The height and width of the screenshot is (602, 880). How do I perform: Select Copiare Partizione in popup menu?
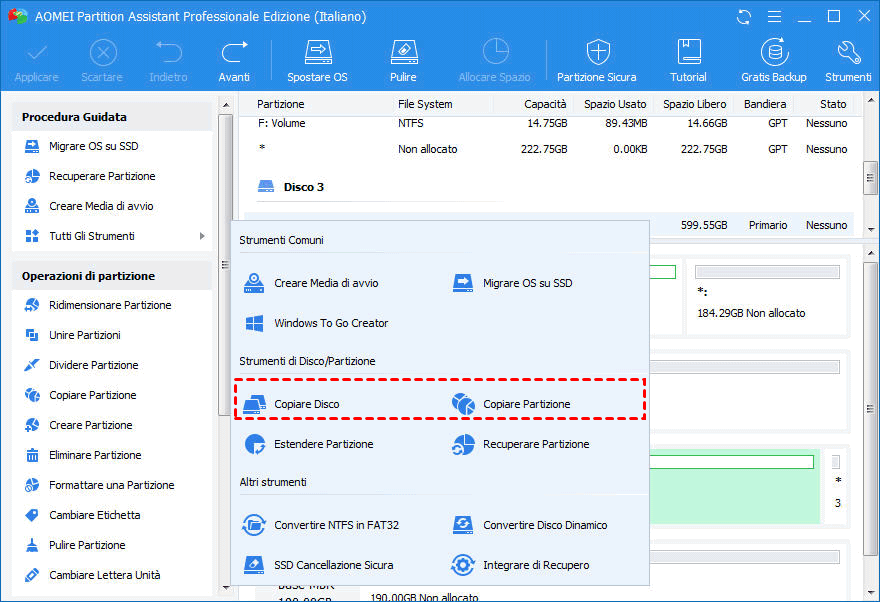[x=511, y=404]
